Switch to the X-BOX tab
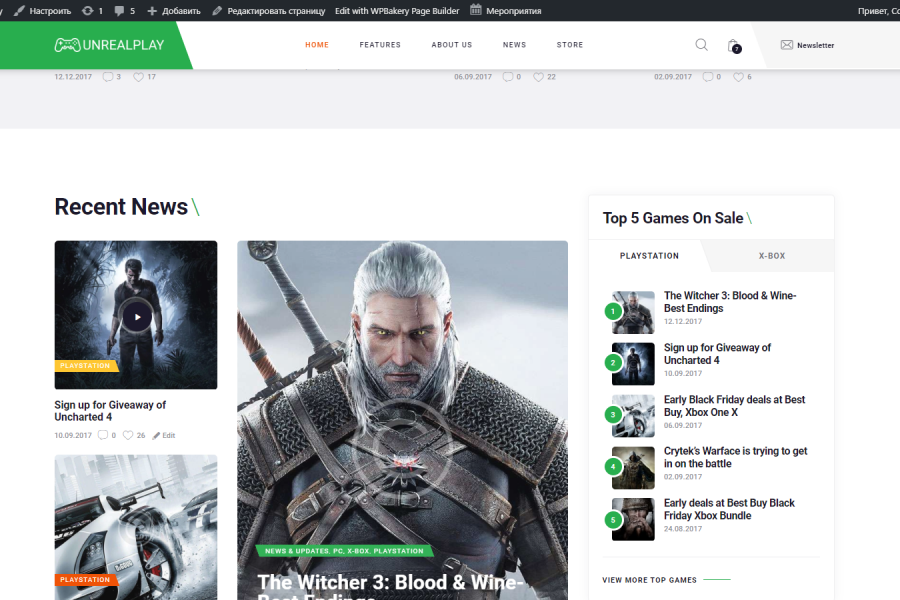 [772, 256]
